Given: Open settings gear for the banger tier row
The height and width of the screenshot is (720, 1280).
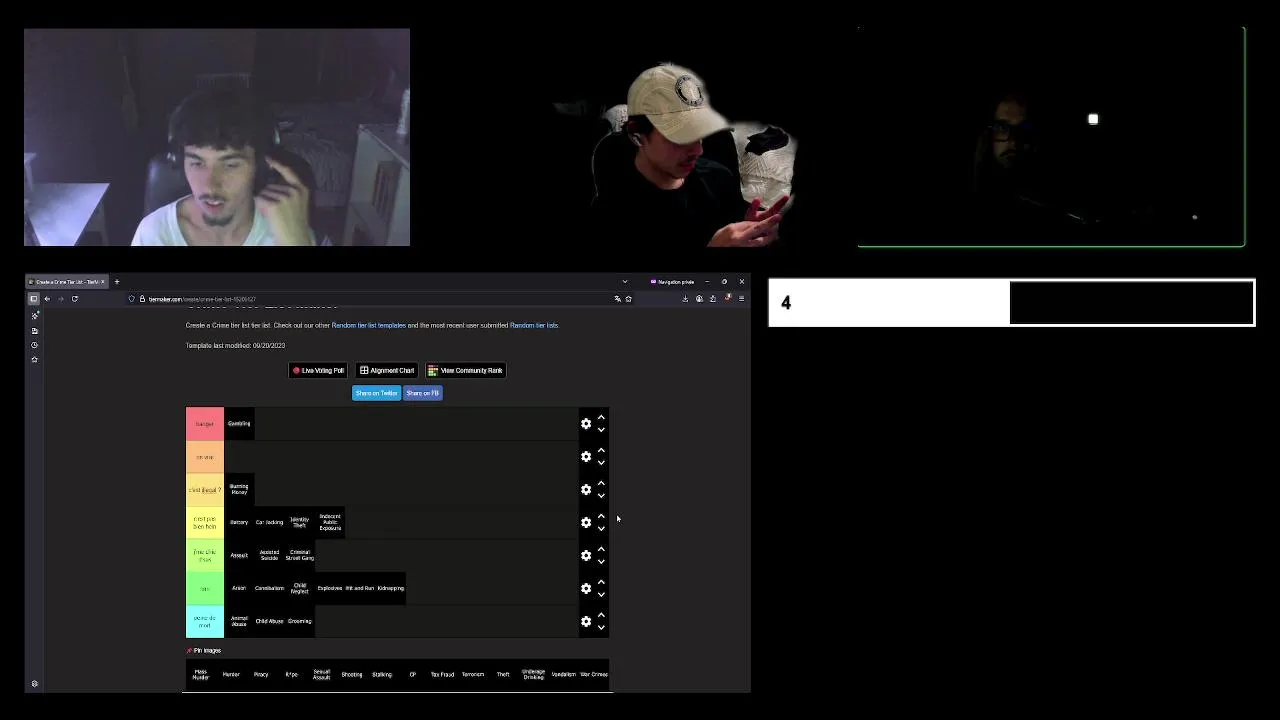Looking at the screenshot, I should tap(586, 424).
